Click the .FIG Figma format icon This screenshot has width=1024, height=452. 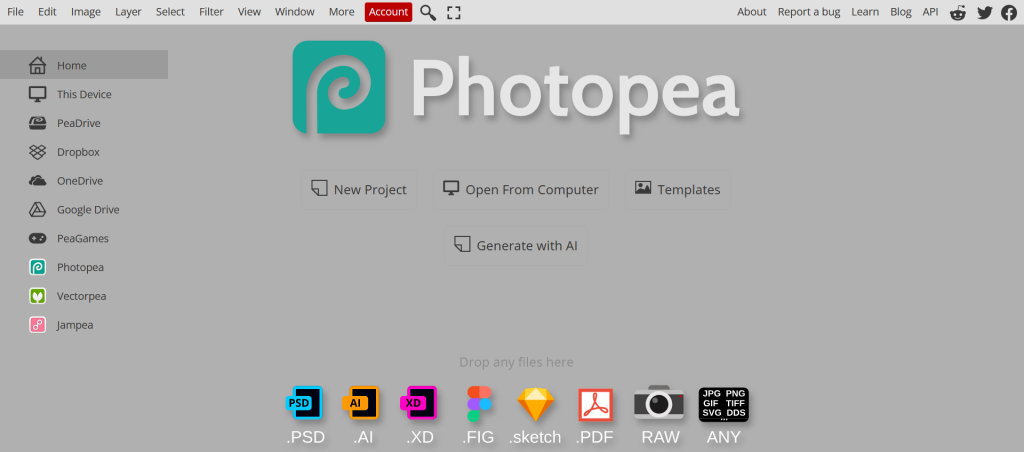click(479, 404)
